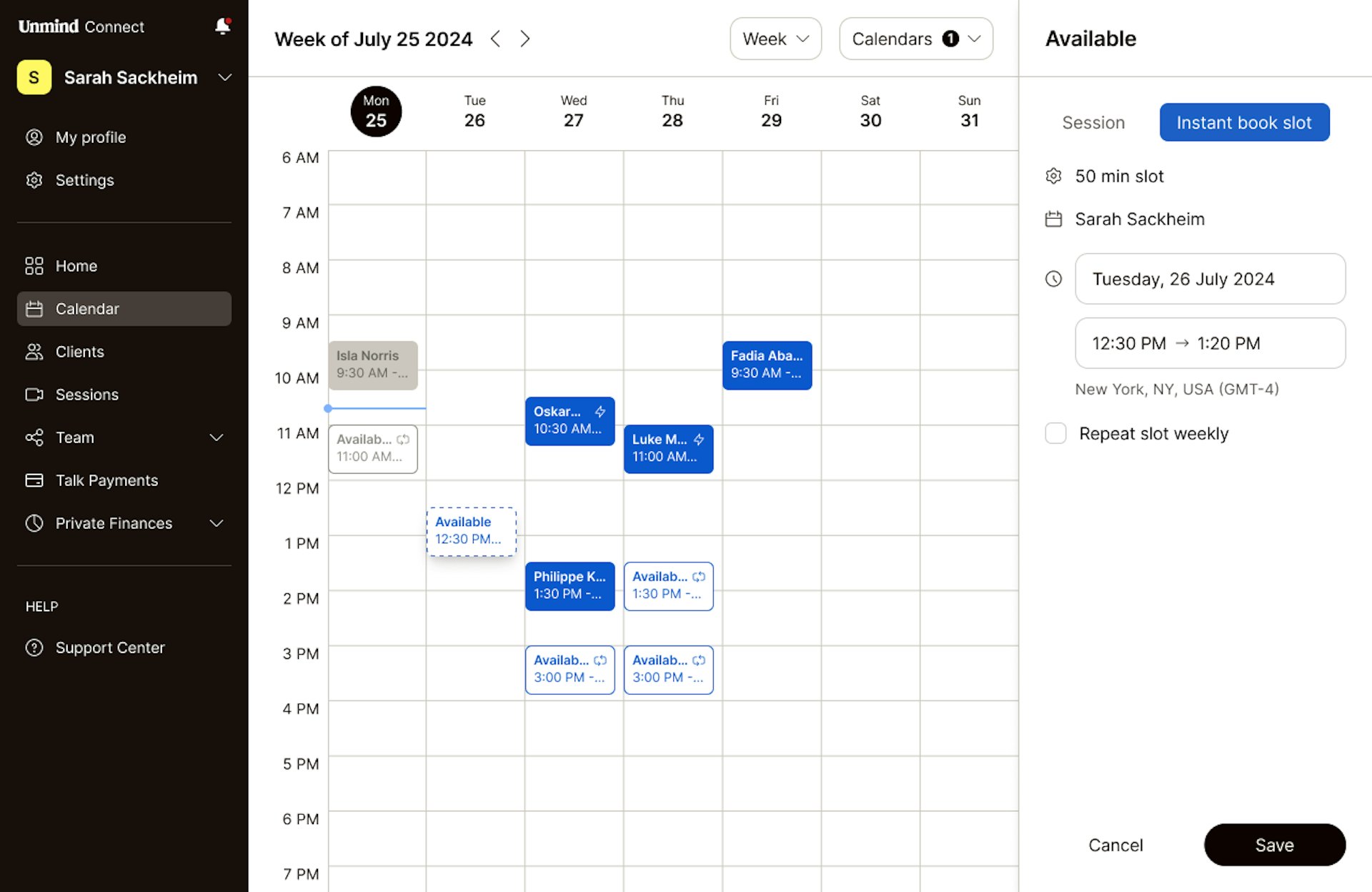Image resolution: width=1372 pixels, height=892 pixels.
Task: Click Cancel in Available panel
Action: click(x=1115, y=845)
